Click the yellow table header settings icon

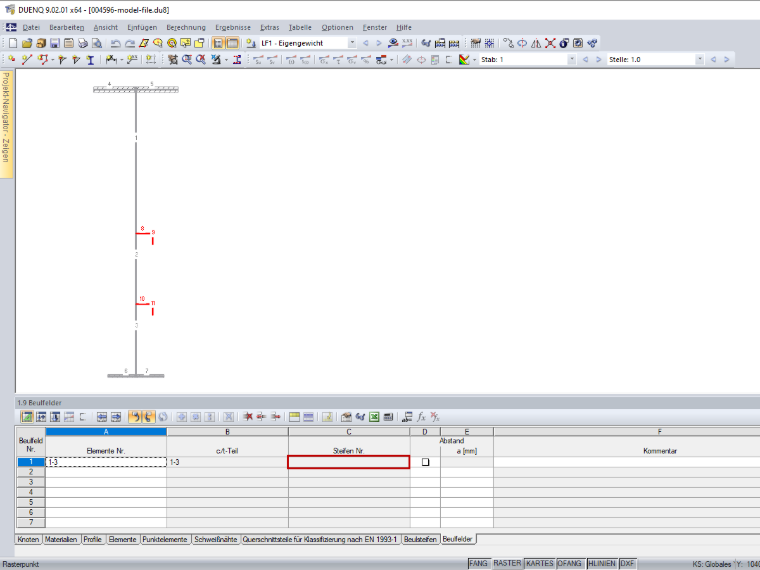[294, 417]
